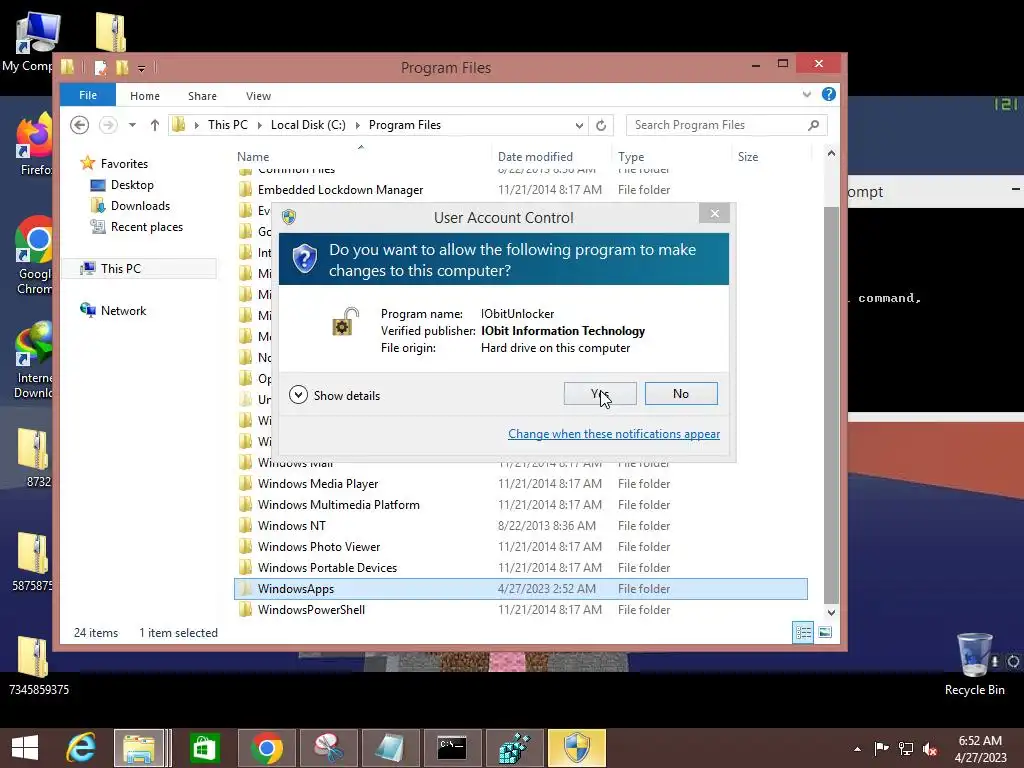1024x768 pixels.
Task: Click the 7345859375 zip file on desktop
Action: click(x=37, y=666)
